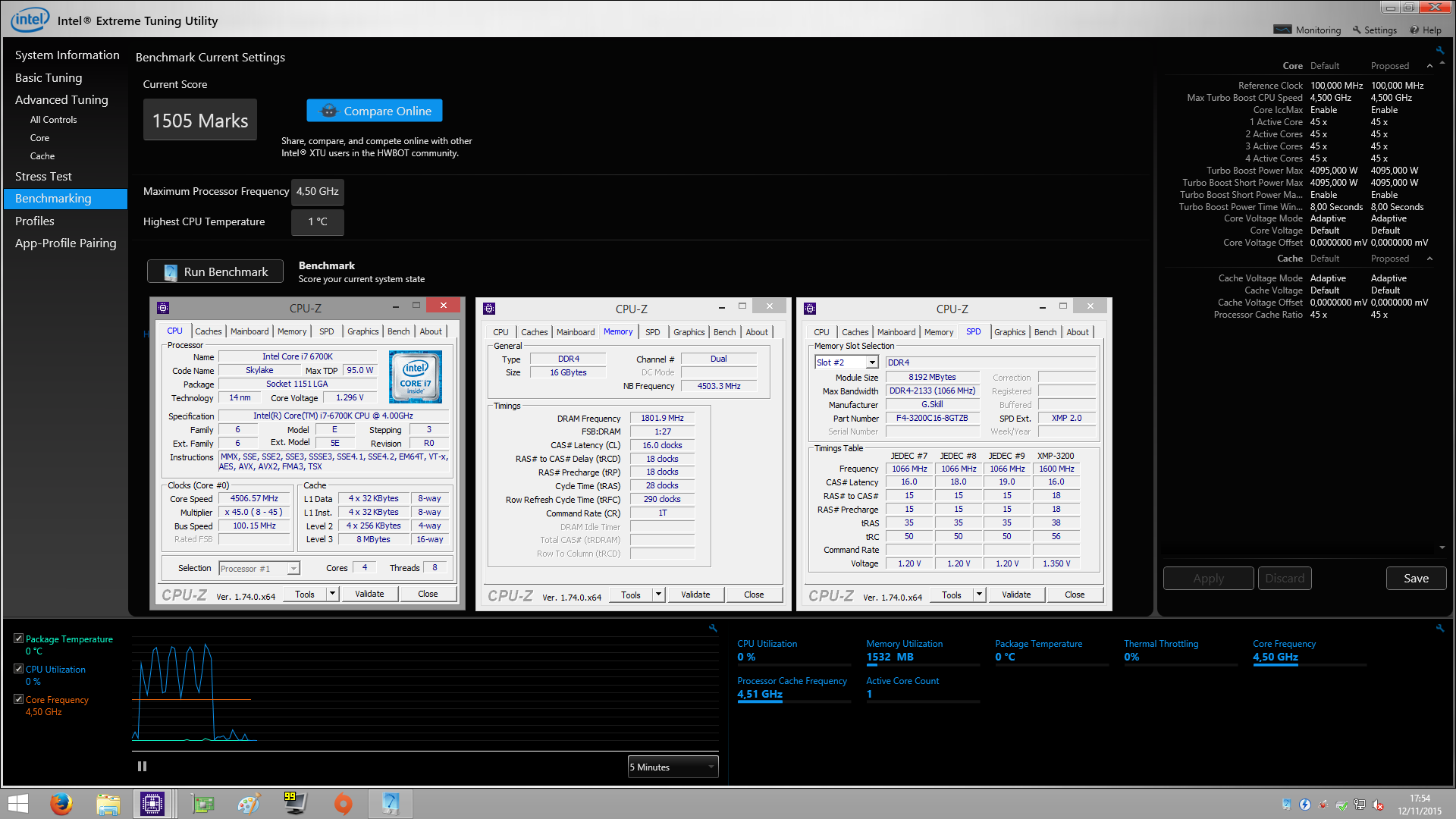This screenshot has height=819, width=1456.
Task: Switch to Intel XTU taskbar icon
Action: point(391,804)
